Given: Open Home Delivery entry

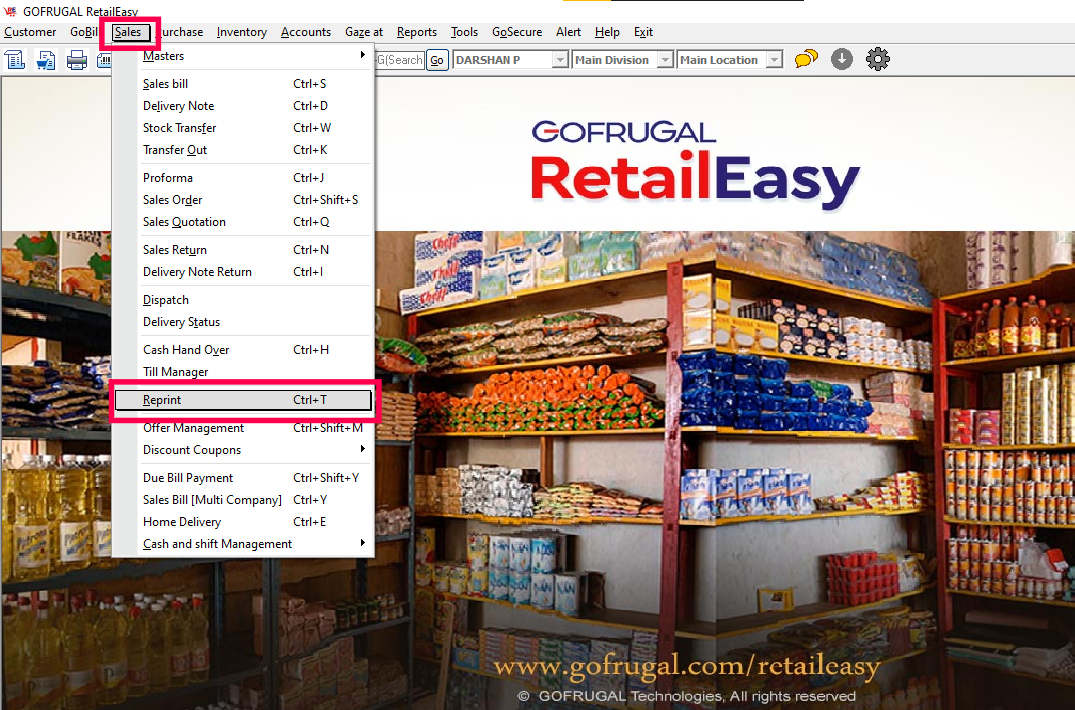Looking at the screenshot, I should coord(243,522).
